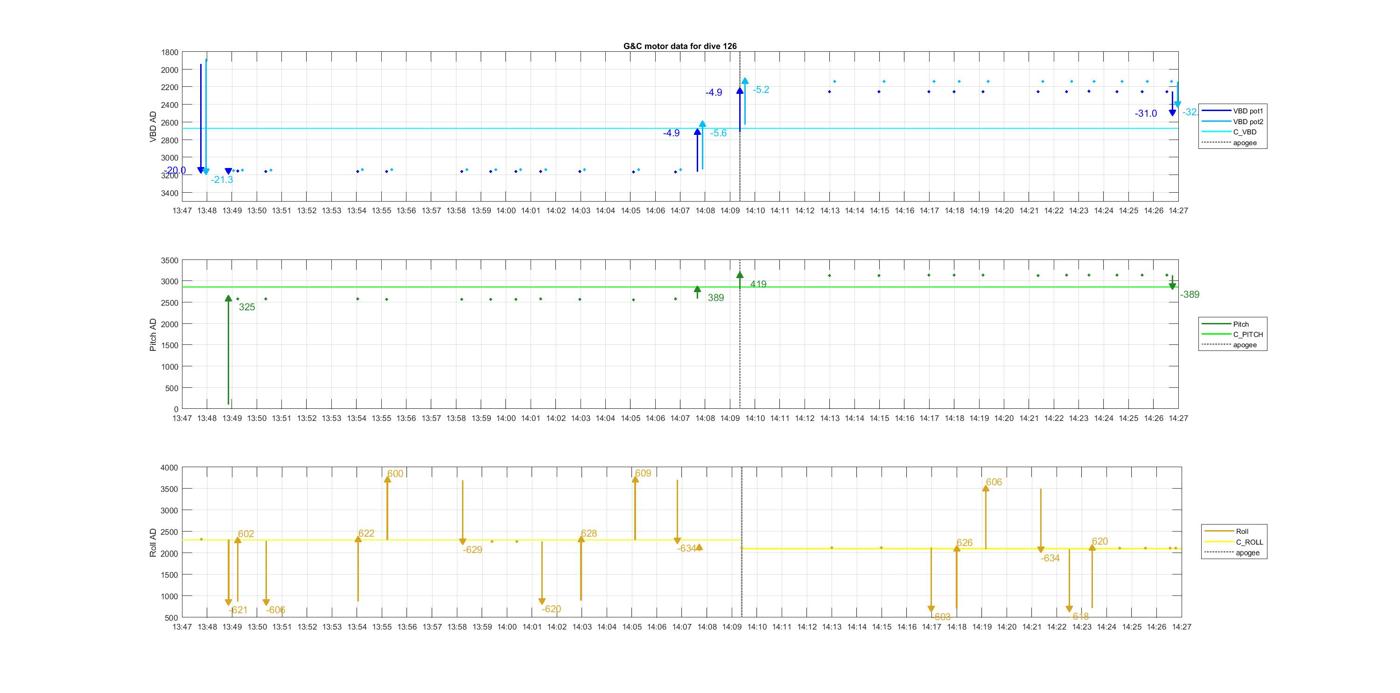Click the '626' annotation in the Roll plot

pyautogui.click(x=965, y=543)
